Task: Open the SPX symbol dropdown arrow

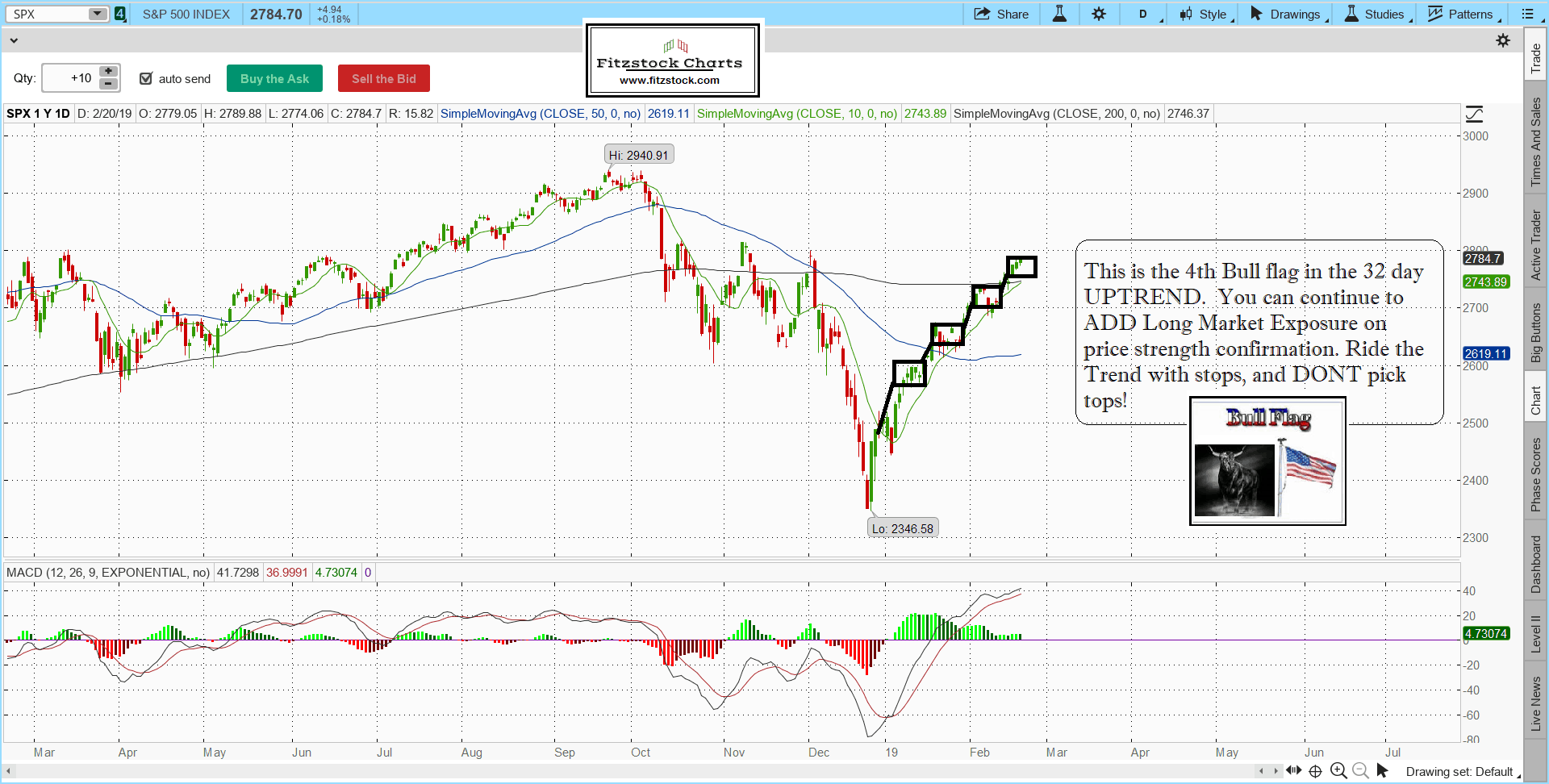Action: pyautogui.click(x=97, y=14)
